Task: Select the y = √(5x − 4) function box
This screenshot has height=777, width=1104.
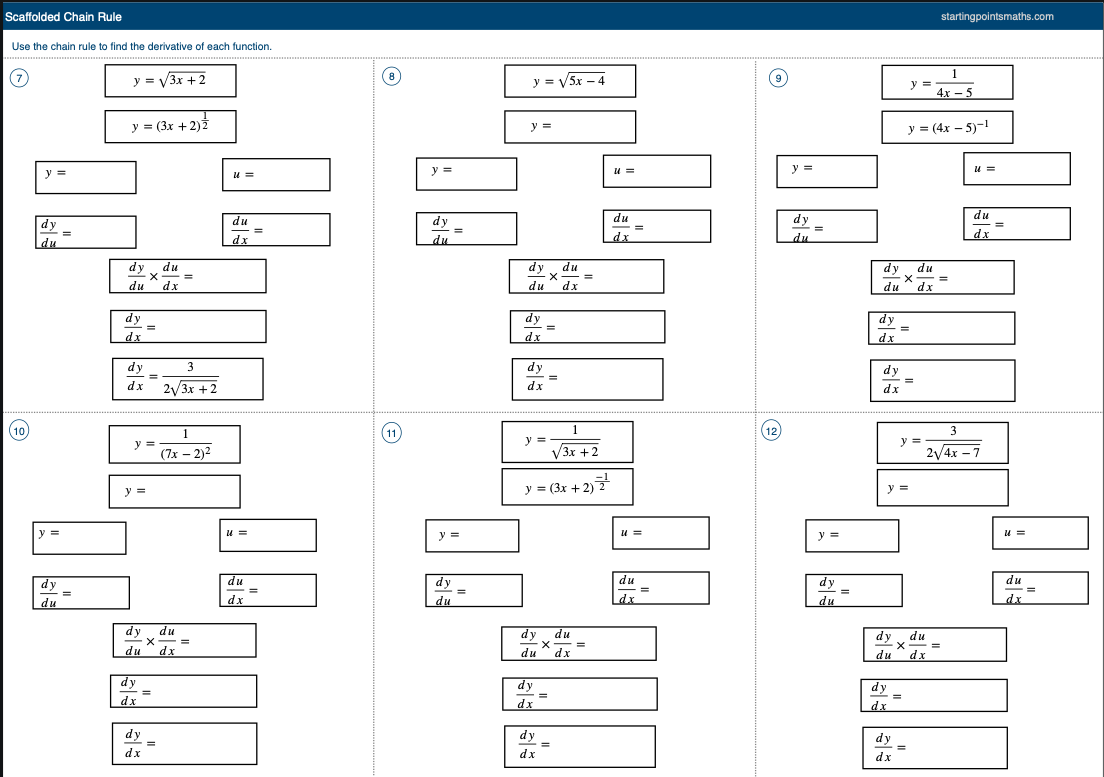Action: pos(570,81)
